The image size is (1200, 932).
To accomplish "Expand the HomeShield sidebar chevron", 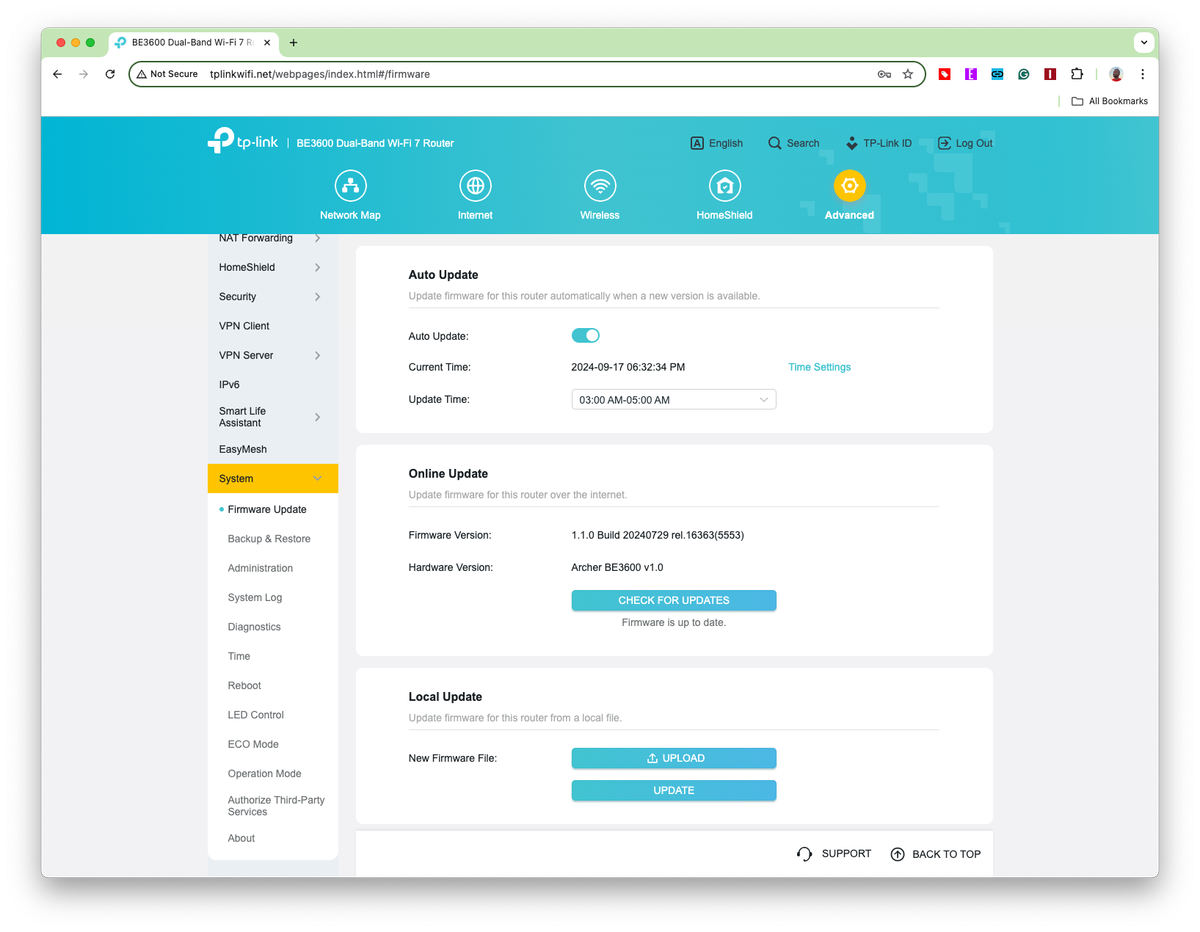I will (x=318, y=268).
